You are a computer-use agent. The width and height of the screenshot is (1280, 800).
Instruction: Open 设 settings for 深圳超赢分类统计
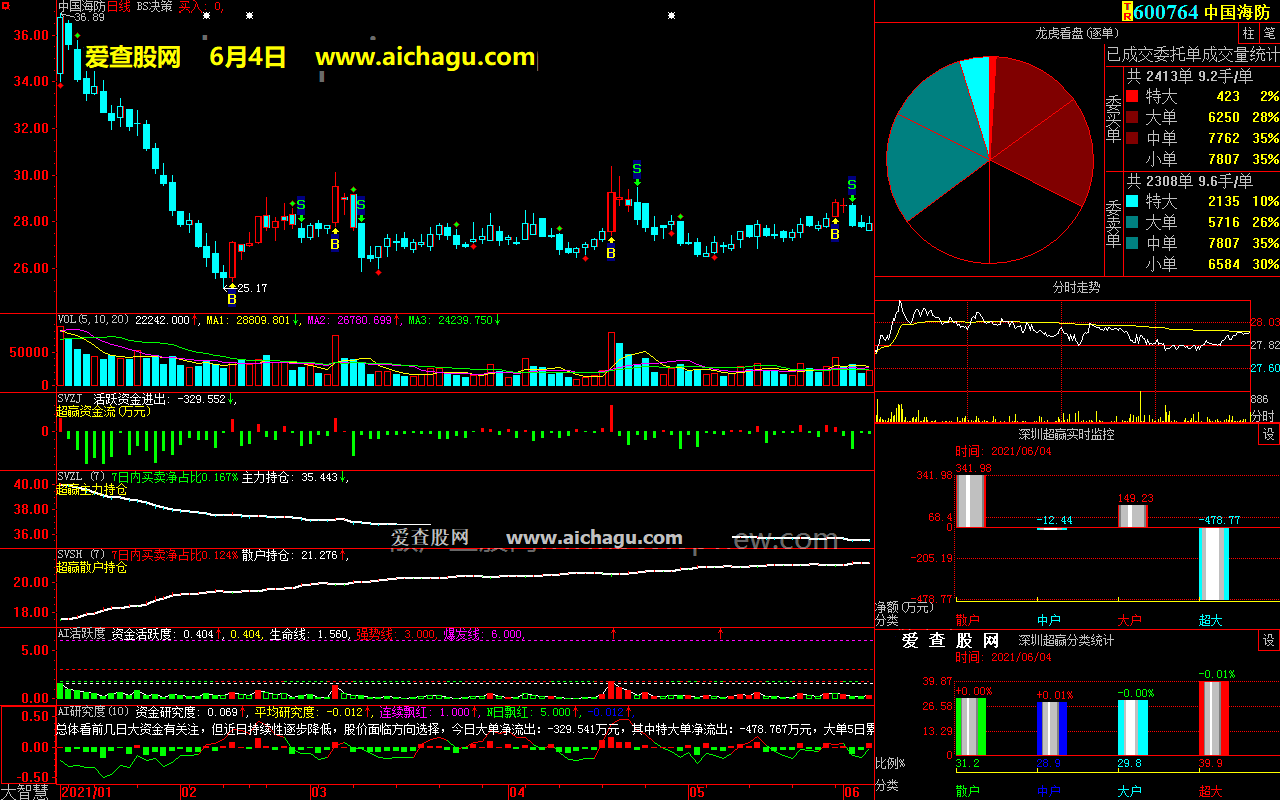[x=1269, y=640]
